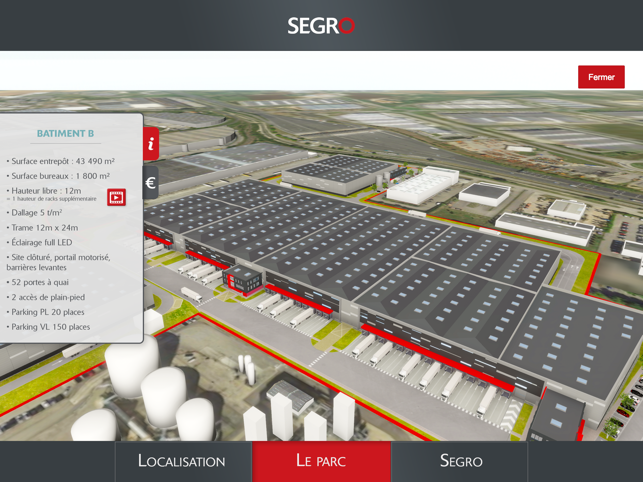643x482 pixels.
Task: Select 'Surface entrepôt : 43 490 m²' line
Action: (x=61, y=161)
